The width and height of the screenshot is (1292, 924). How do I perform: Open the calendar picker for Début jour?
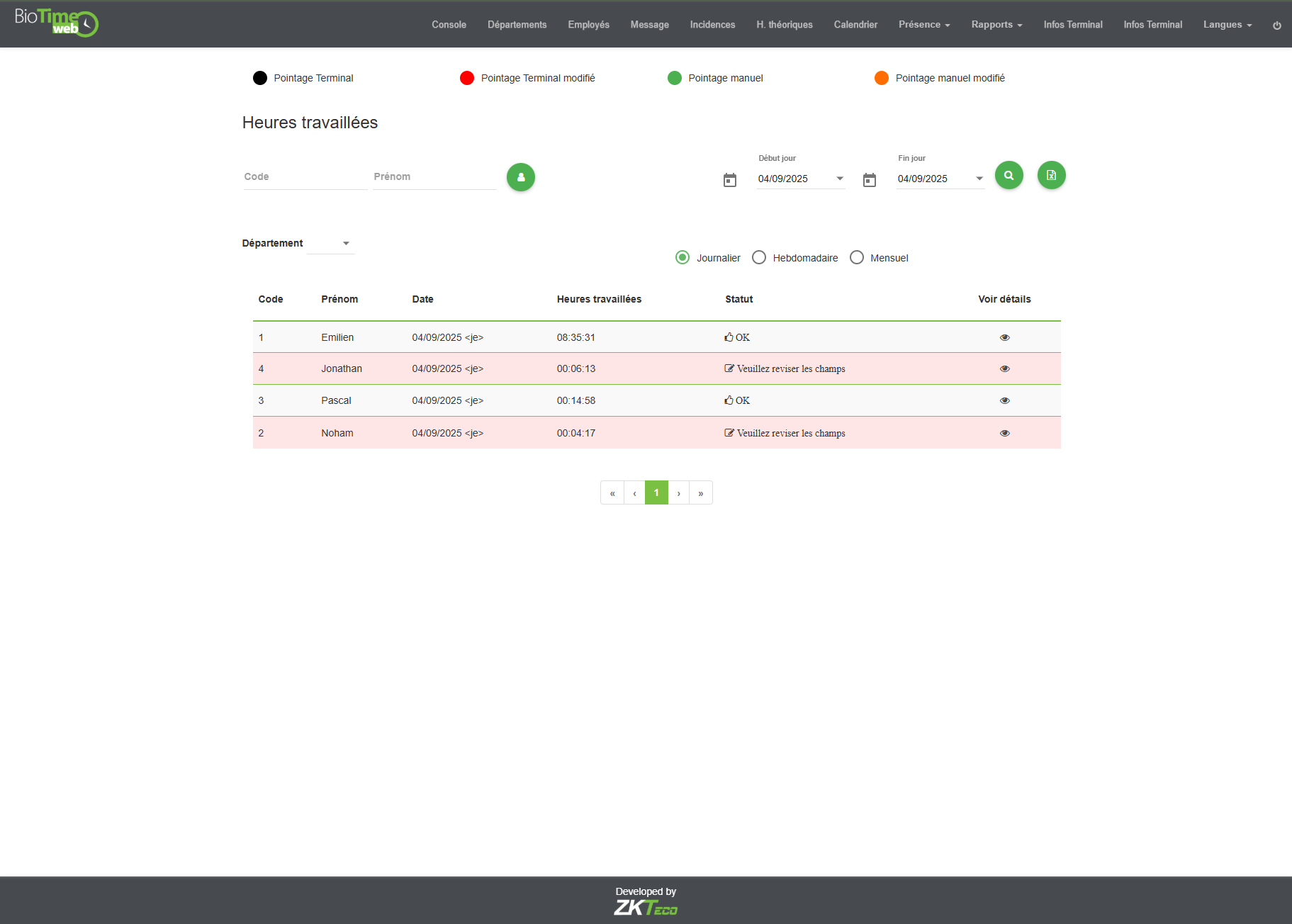coord(729,179)
